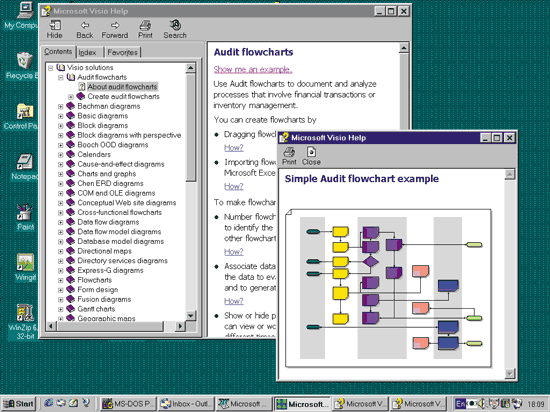Screen dimensions: 550x412
Task: Switch to the Favorites tab
Action: coord(122,53)
